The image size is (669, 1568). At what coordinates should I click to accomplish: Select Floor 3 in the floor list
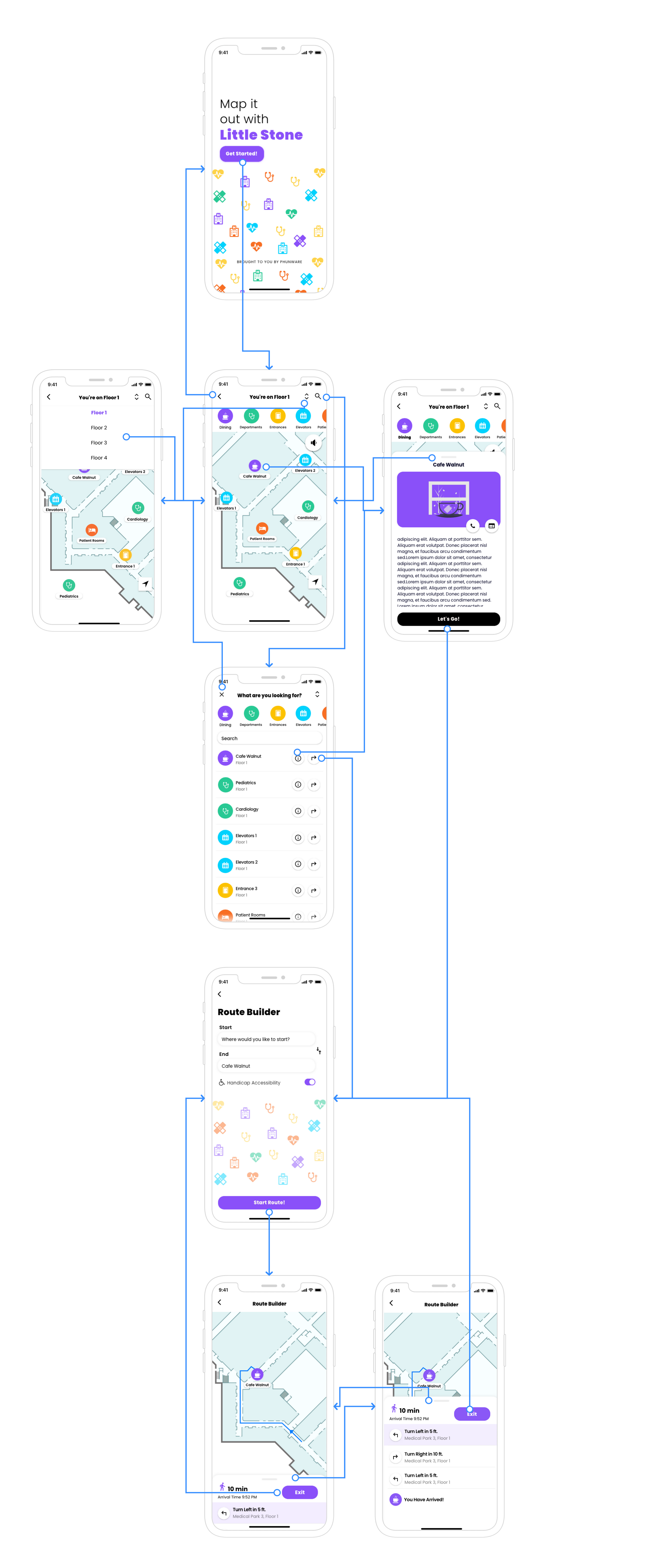point(99,443)
